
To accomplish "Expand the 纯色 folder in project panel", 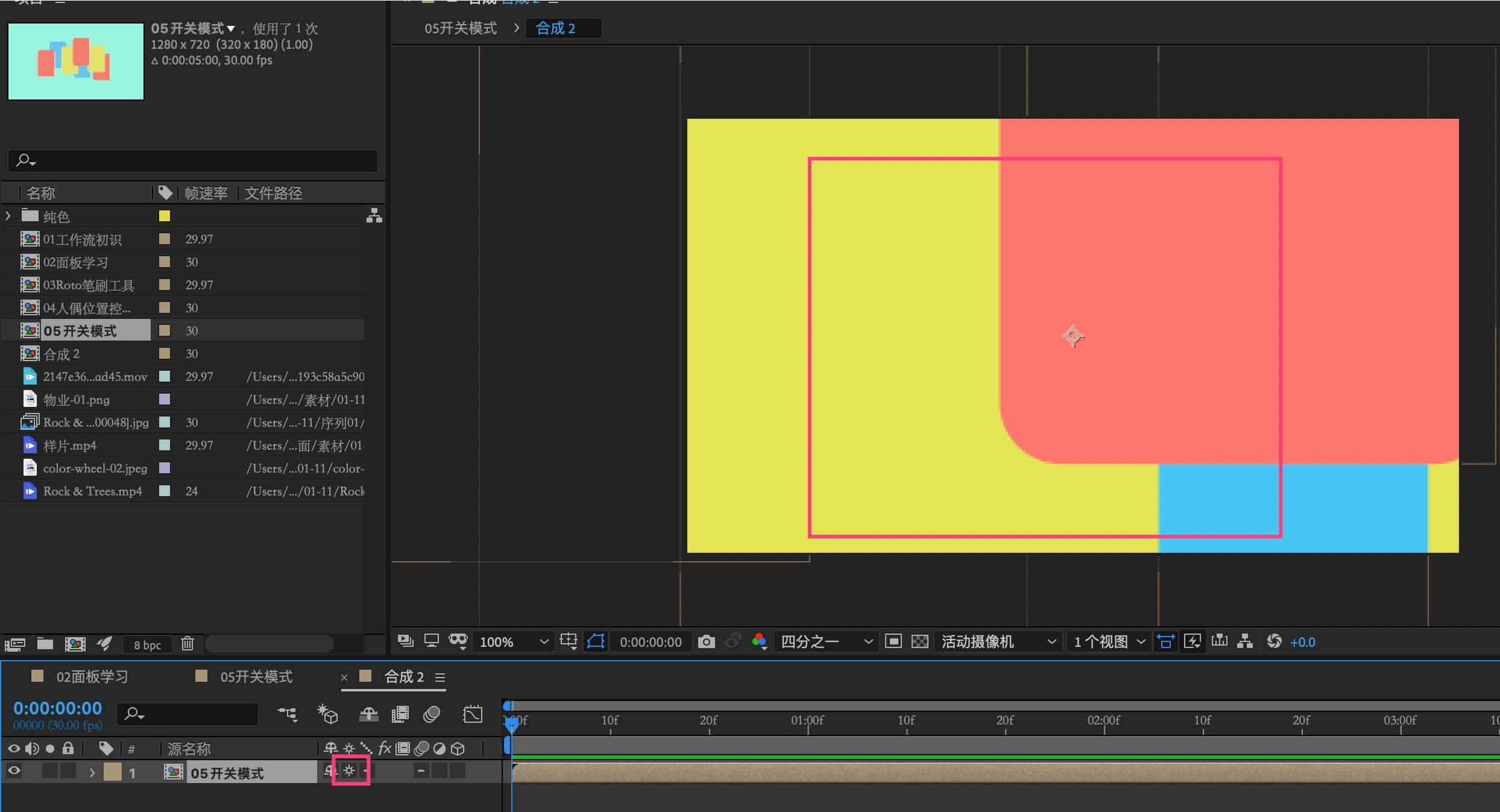I will [x=8, y=216].
